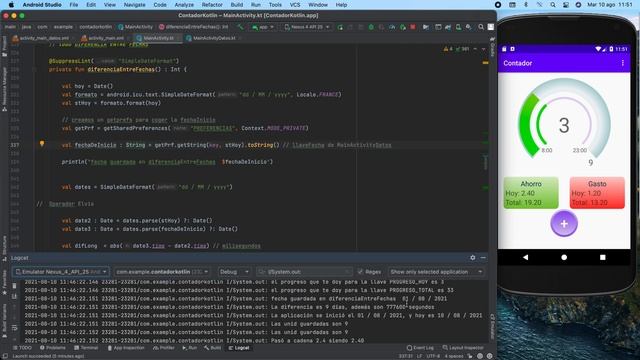Open the TODO tool window tab
The height and width of the screenshot is (360, 640).
(x=22, y=348)
